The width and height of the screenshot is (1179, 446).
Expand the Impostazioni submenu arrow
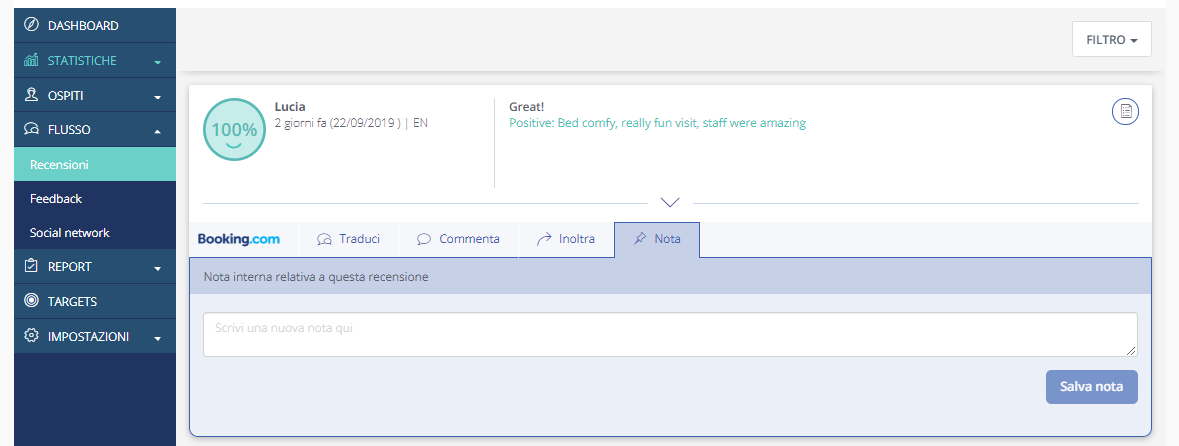(x=158, y=338)
